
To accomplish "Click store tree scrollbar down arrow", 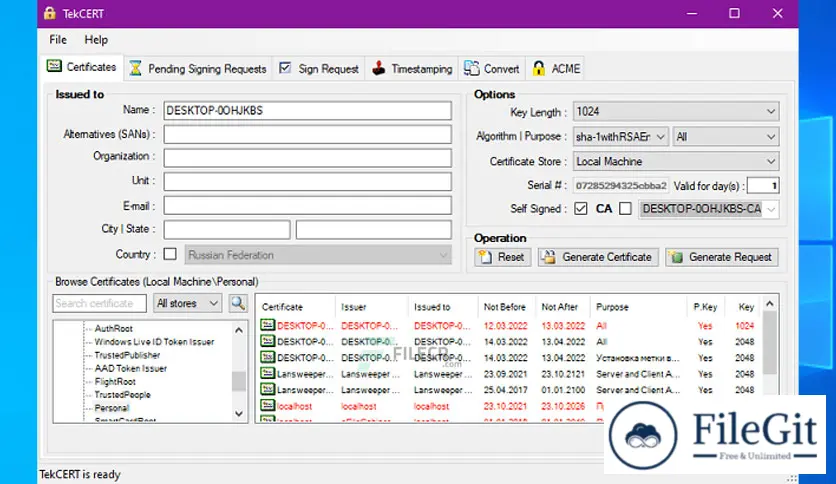I will [239, 414].
